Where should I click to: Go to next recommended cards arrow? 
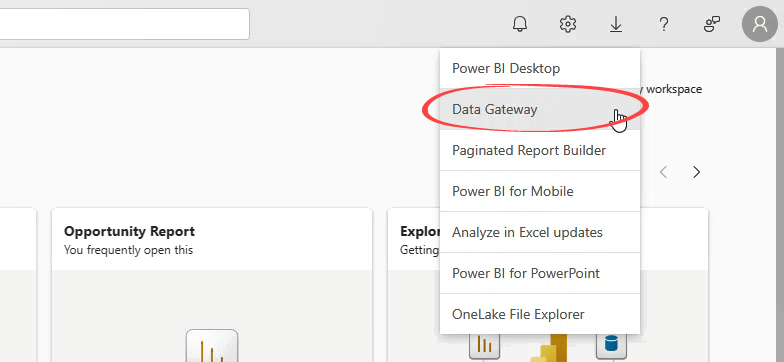(x=696, y=172)
